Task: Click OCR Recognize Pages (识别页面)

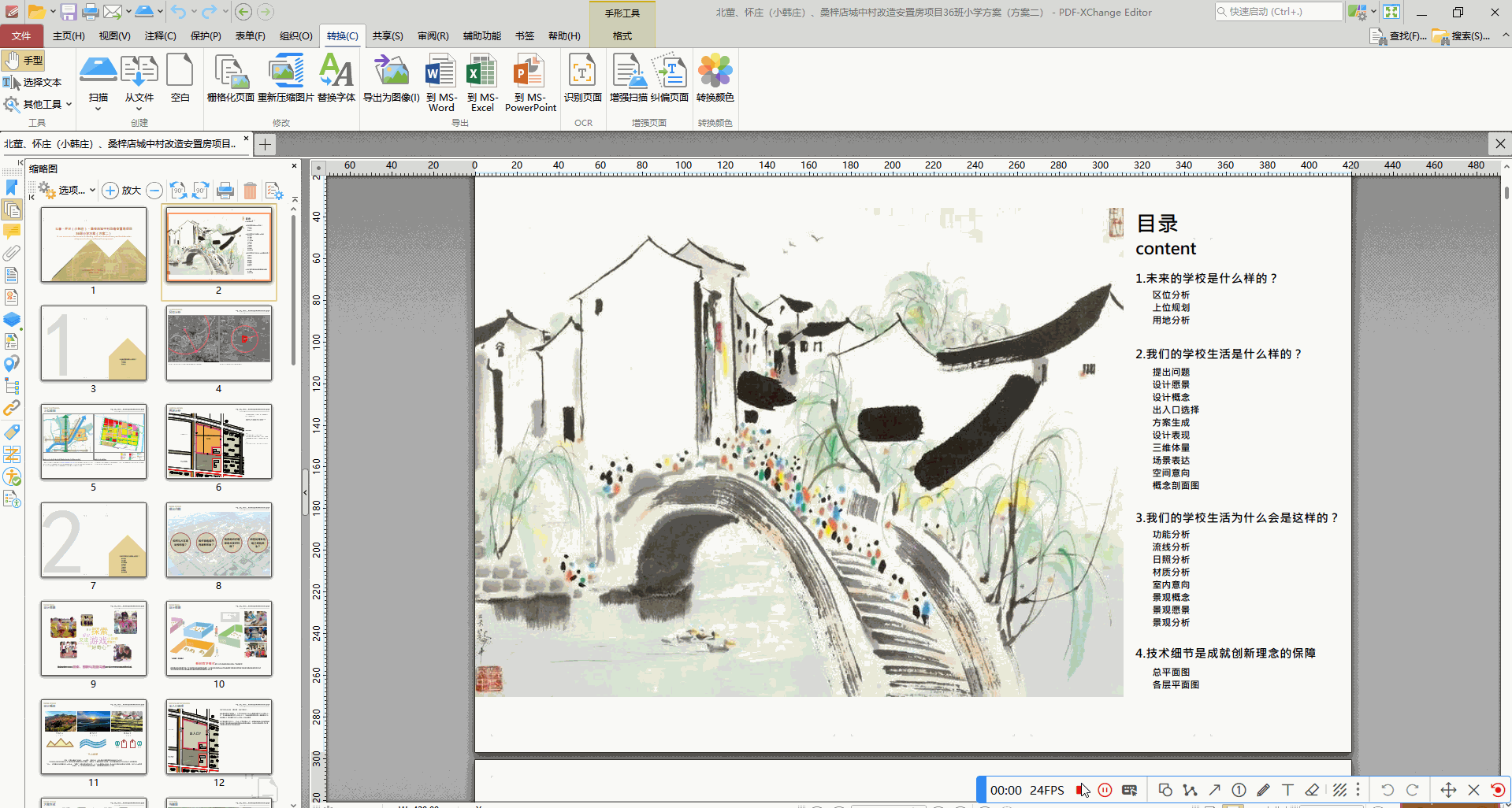Action: (x=583, y=79)
